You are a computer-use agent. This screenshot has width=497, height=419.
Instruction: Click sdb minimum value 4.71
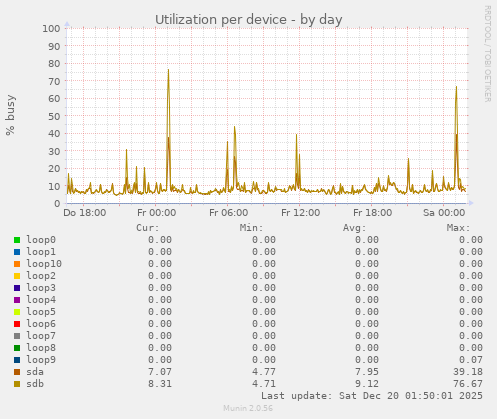pos(264,384)
